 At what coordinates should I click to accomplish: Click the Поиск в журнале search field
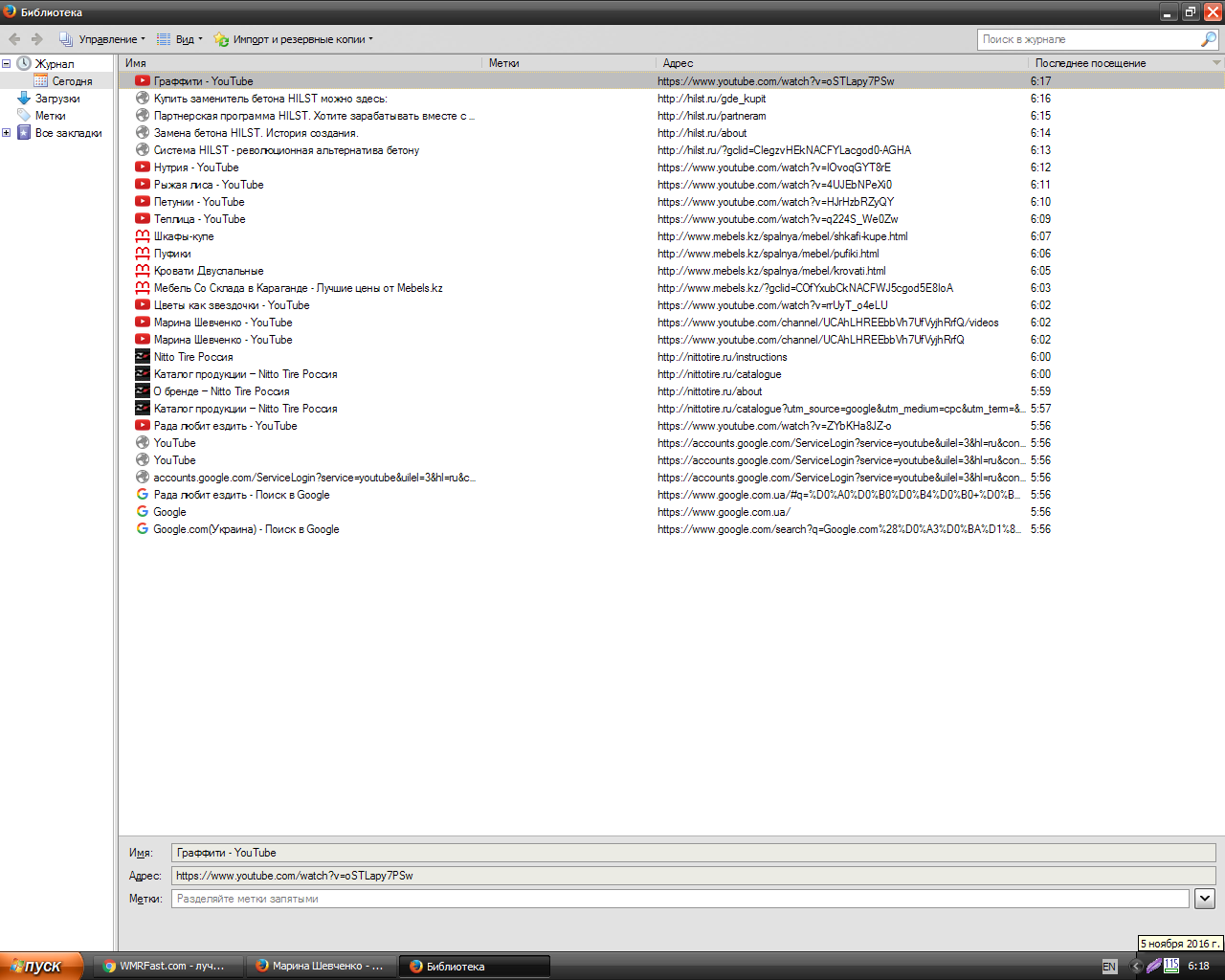click(1088, 39)
